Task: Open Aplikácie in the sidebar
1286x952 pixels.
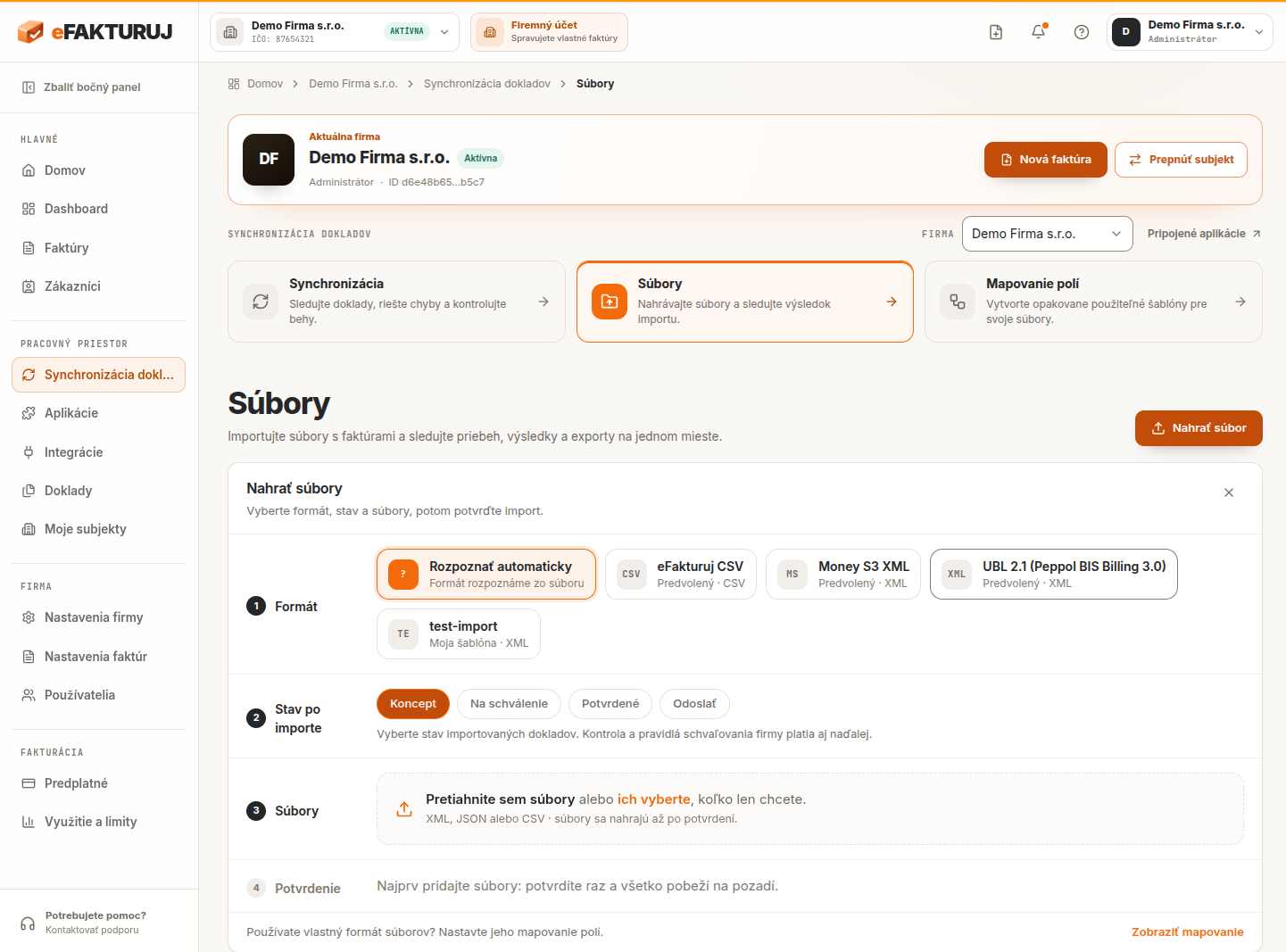Action: pyautogui.click(x=98, y=413)
